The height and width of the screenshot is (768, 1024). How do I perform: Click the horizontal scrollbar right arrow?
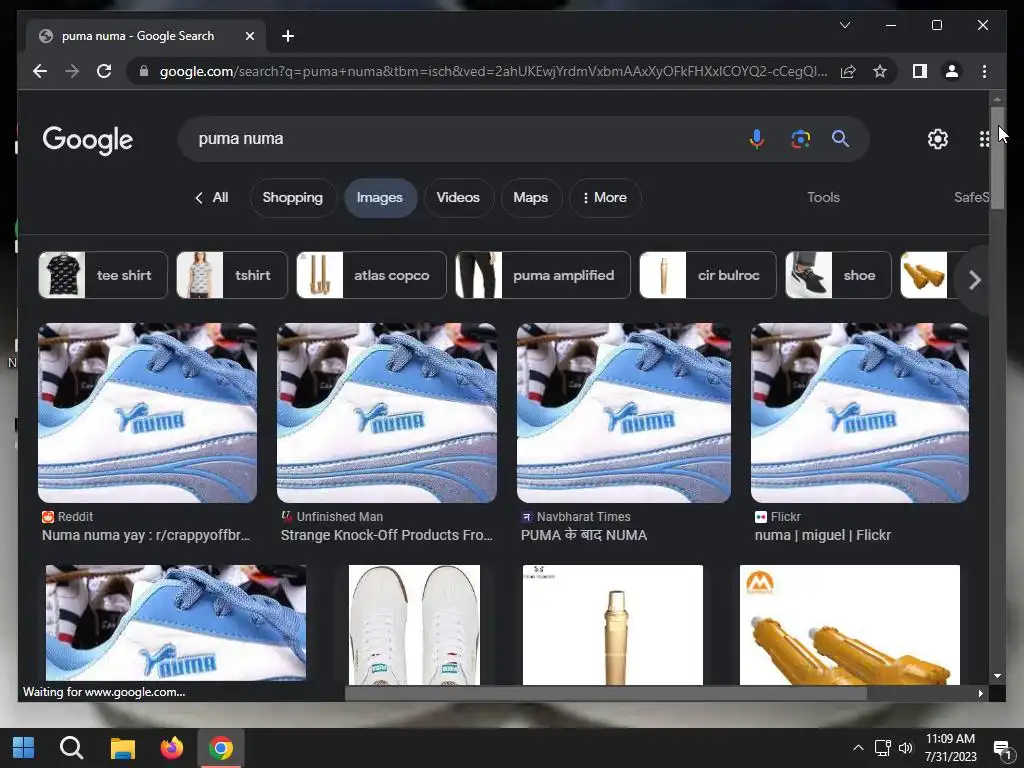pos(980,694)
